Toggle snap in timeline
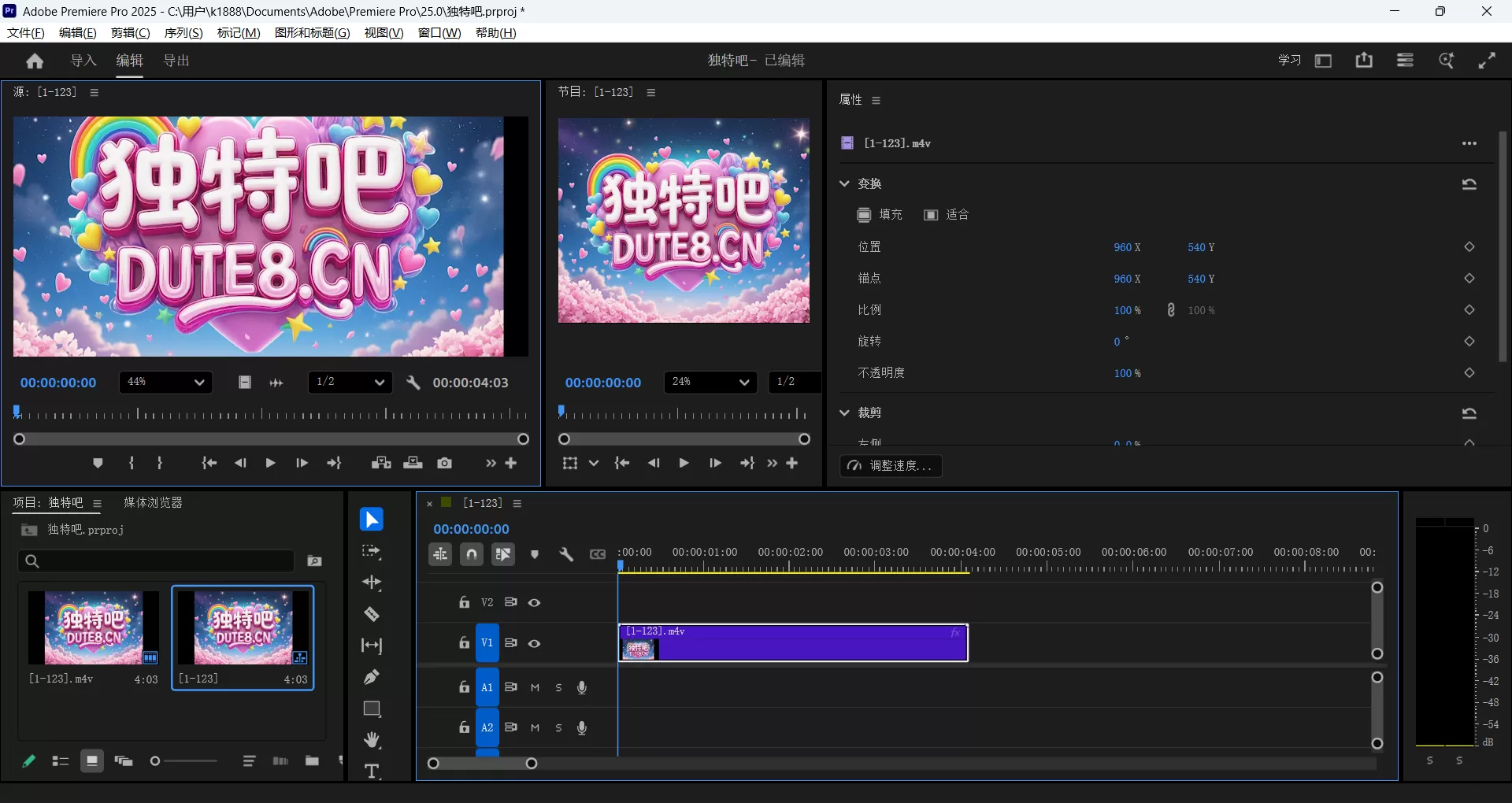The height and width of the screenshot is (803, 1512). [472, 554]
